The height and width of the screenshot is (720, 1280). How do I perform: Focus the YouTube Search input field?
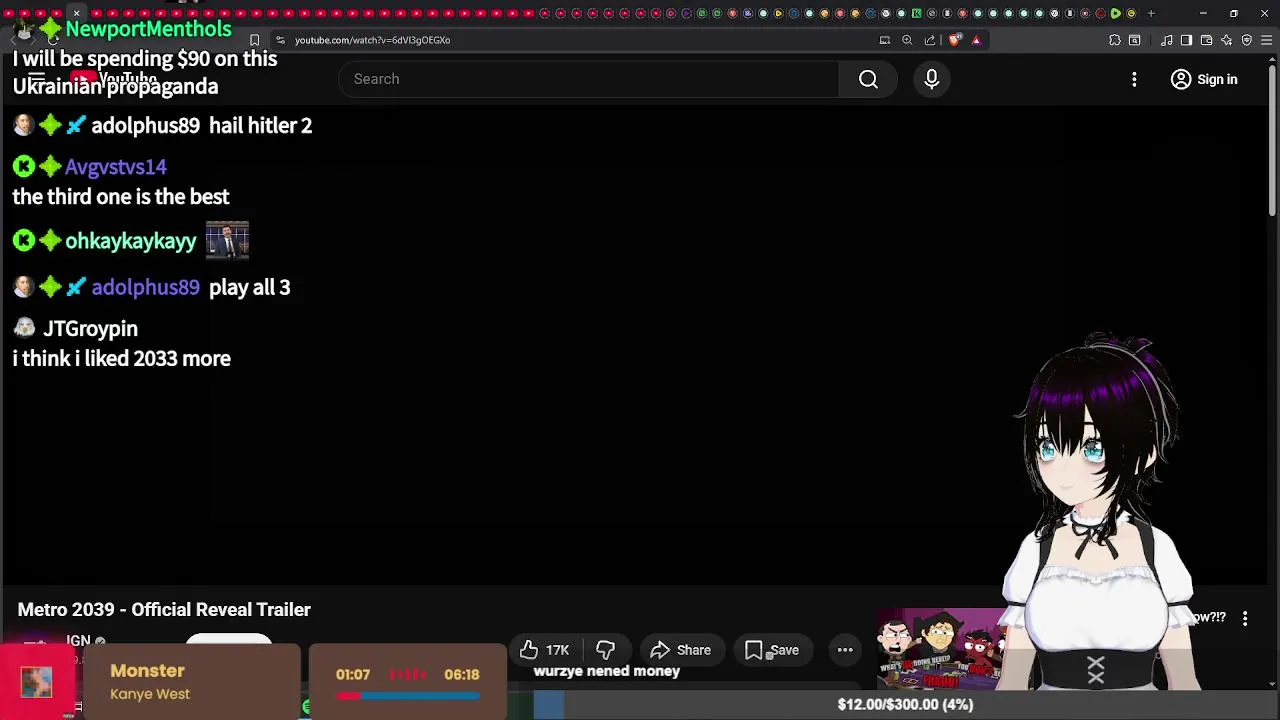click(x=590, y=79)
